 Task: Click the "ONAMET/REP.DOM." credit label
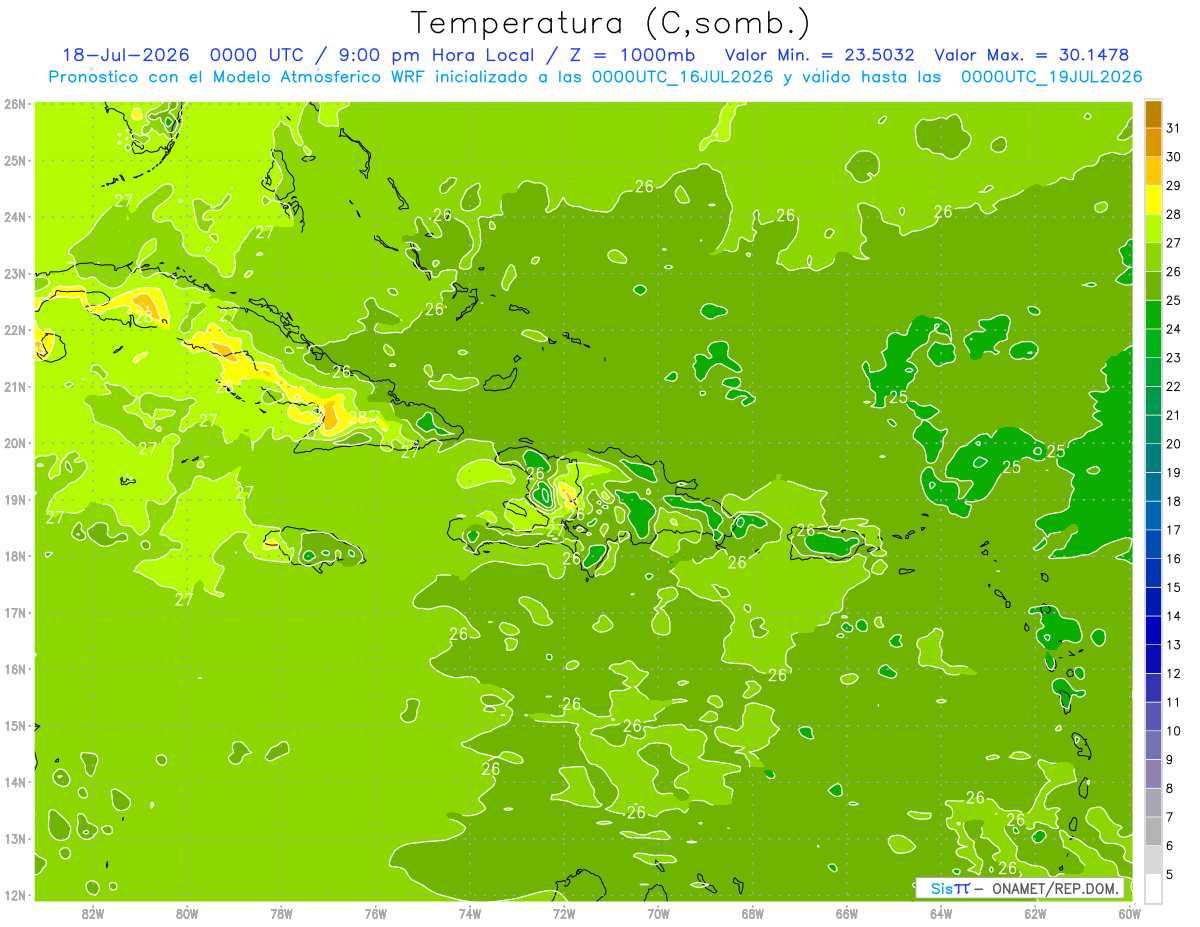point(1056,888)
